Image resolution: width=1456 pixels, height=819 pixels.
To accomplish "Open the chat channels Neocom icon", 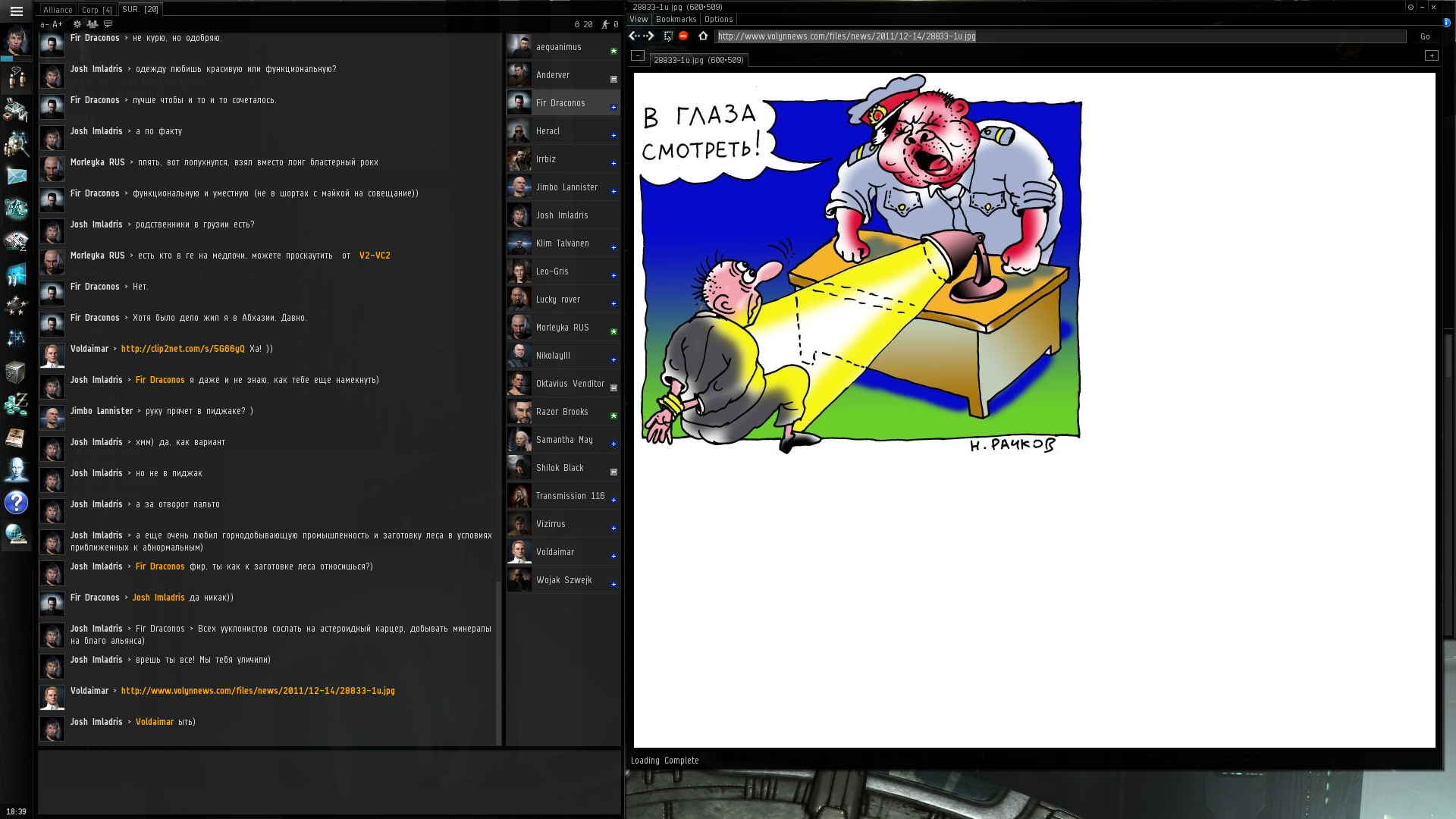I will 16,77.
